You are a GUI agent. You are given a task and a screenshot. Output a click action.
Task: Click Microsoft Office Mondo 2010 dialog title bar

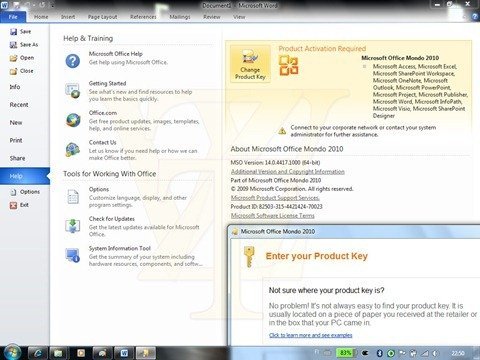[x=355, y=231]
